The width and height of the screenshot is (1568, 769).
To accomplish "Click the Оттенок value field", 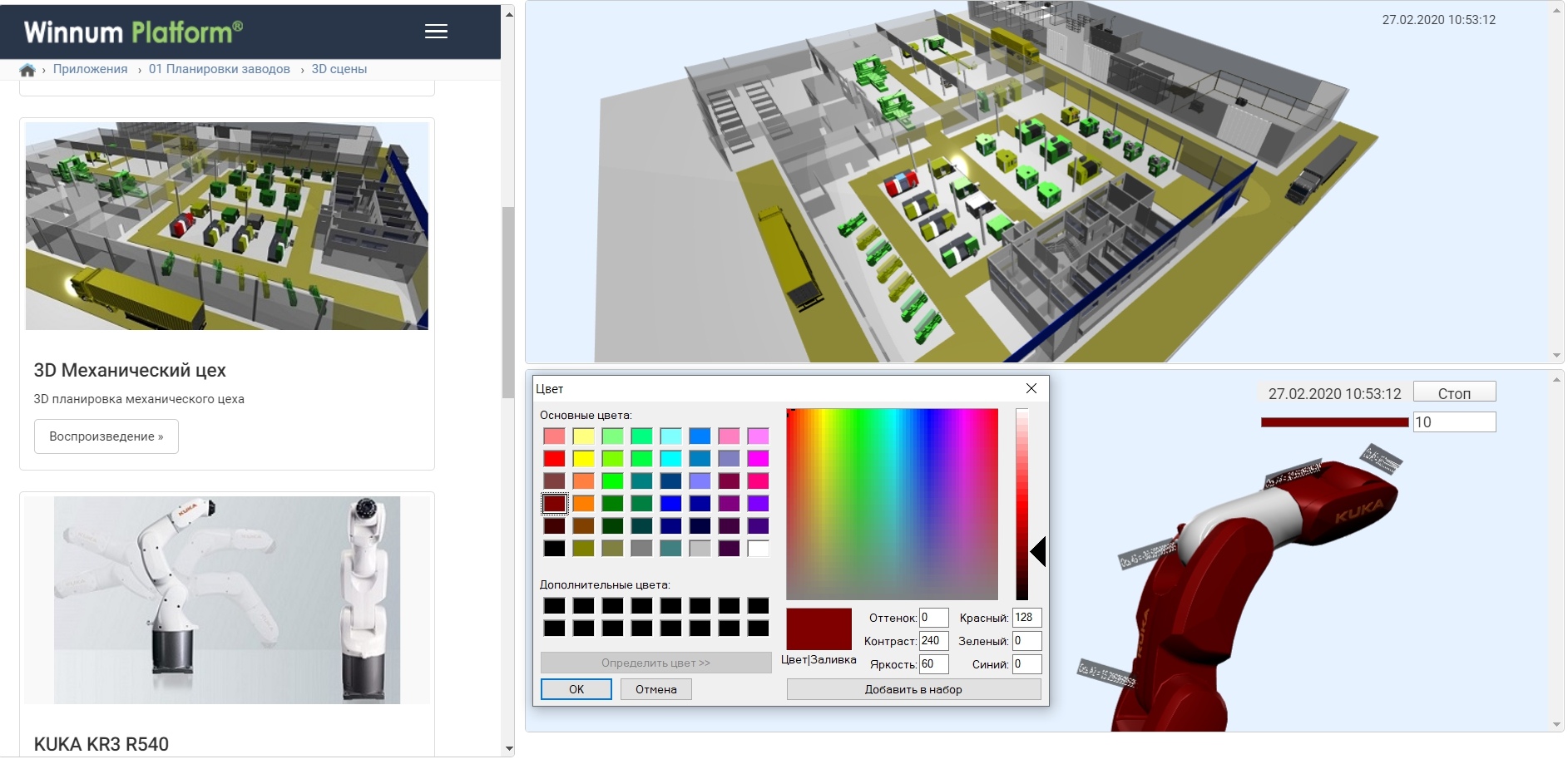I will [x=933, y=618].
